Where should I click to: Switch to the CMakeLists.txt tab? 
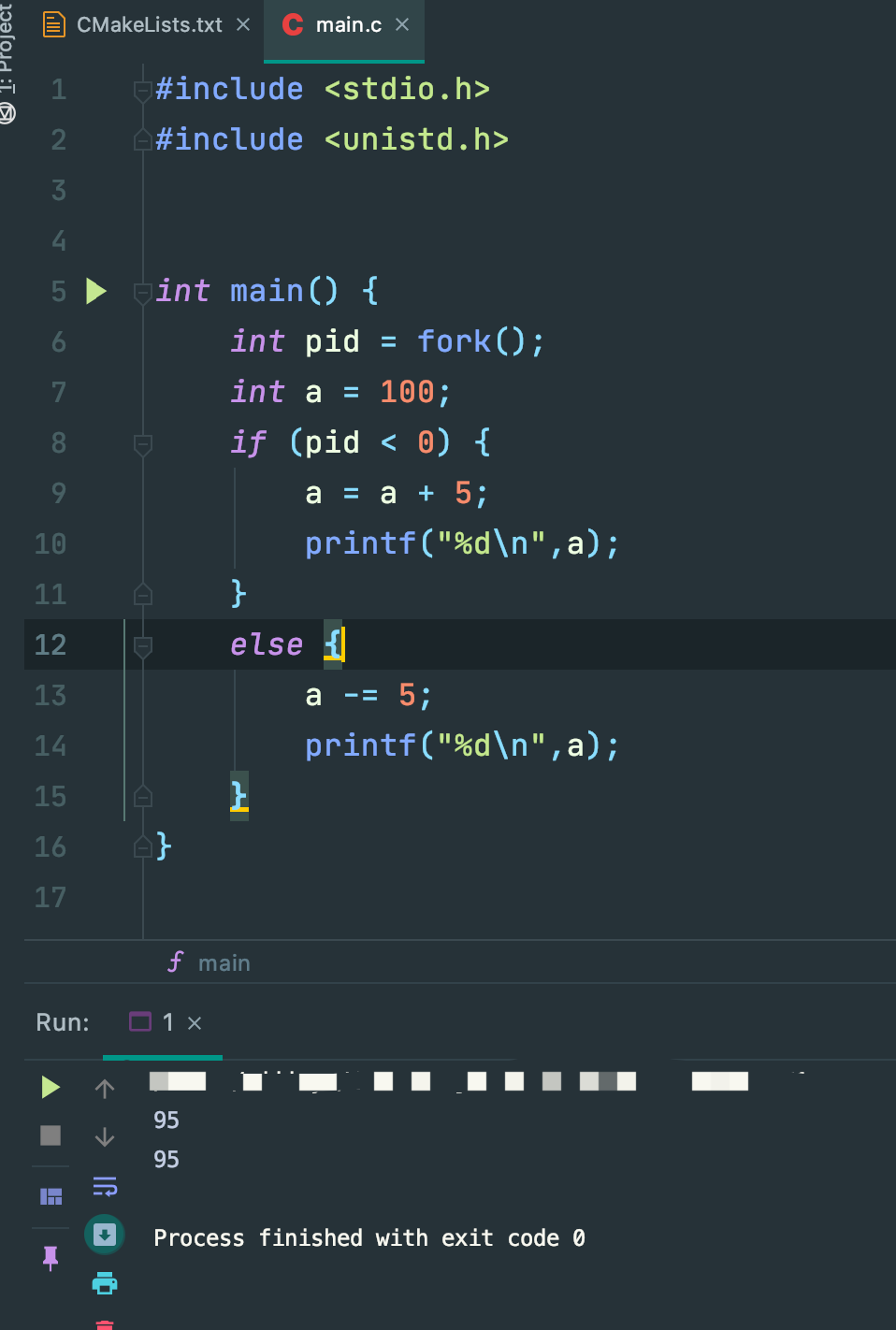150,25
